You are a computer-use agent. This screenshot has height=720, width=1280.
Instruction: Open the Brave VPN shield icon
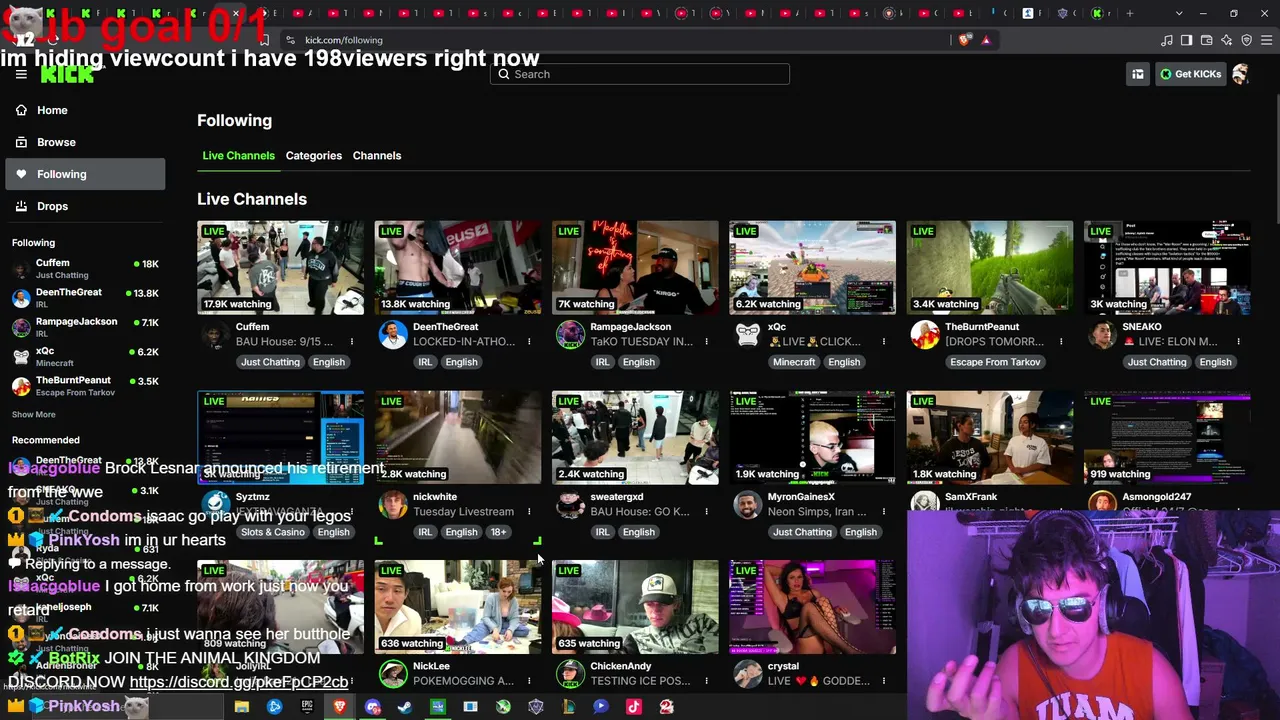point(1247,40)
